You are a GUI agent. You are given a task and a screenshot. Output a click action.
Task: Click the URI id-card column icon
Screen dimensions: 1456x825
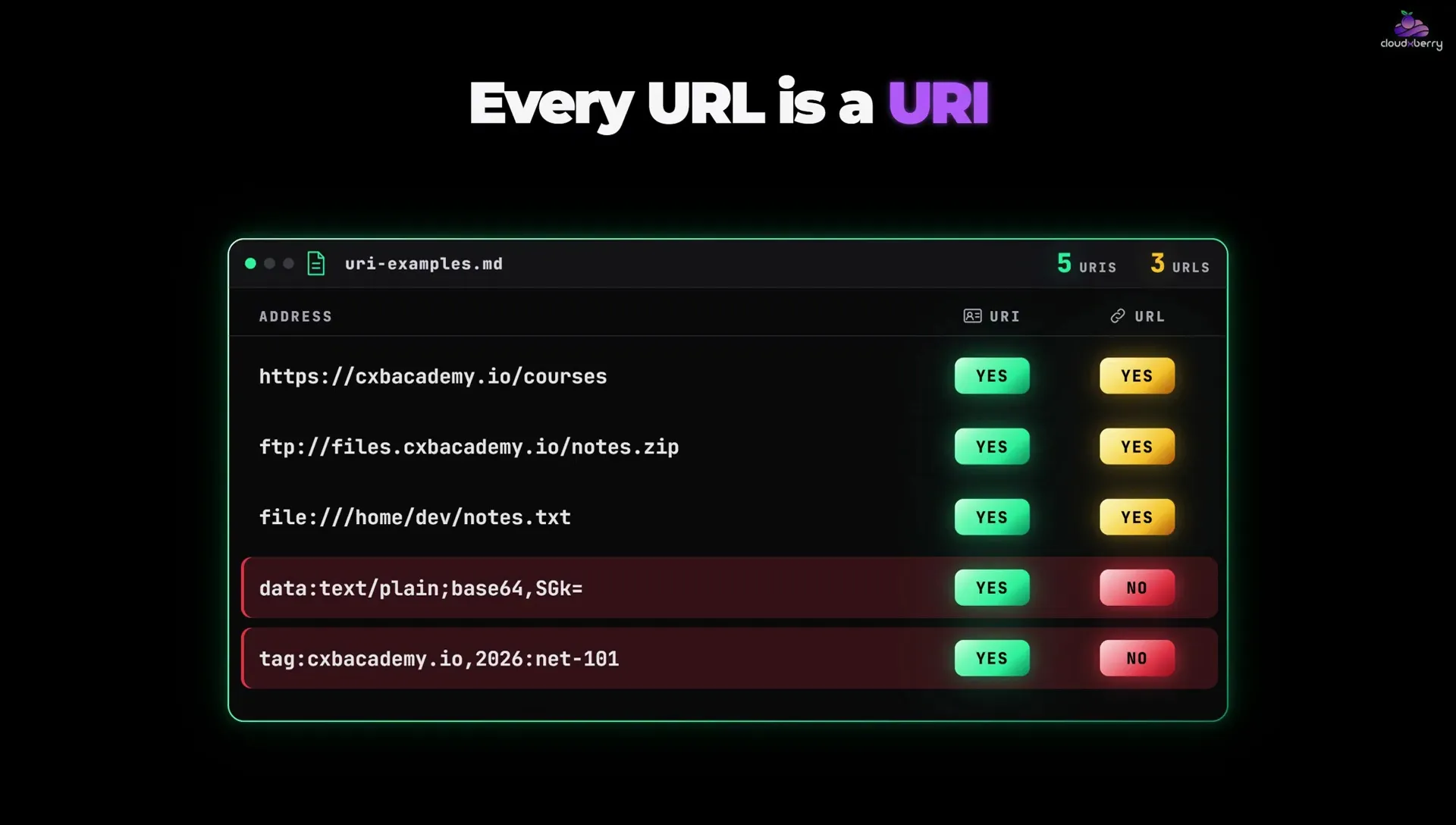click(x=972, y=315)
